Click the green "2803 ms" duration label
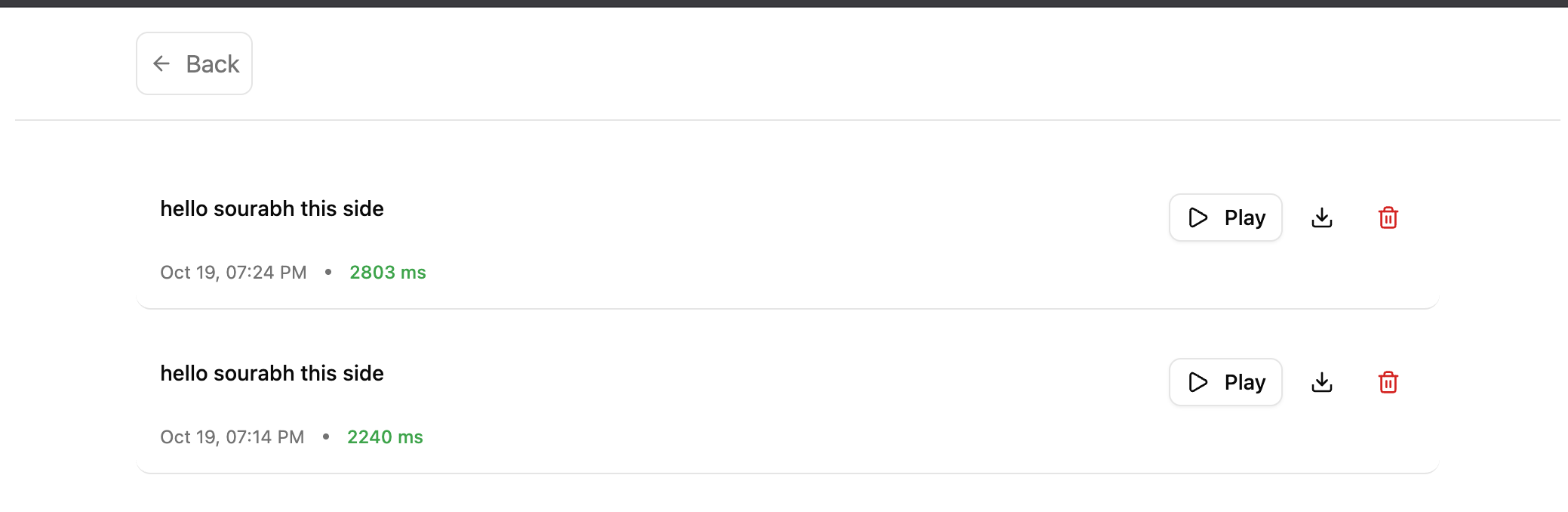 388,273
